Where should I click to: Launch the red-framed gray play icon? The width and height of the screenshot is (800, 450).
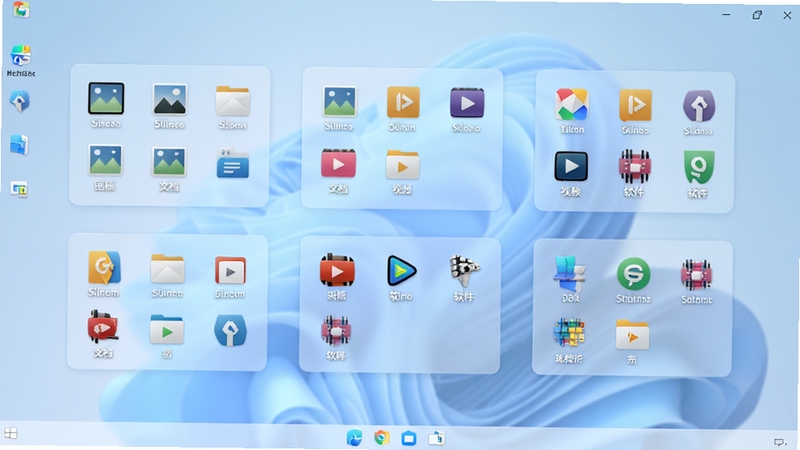point(230,270)
